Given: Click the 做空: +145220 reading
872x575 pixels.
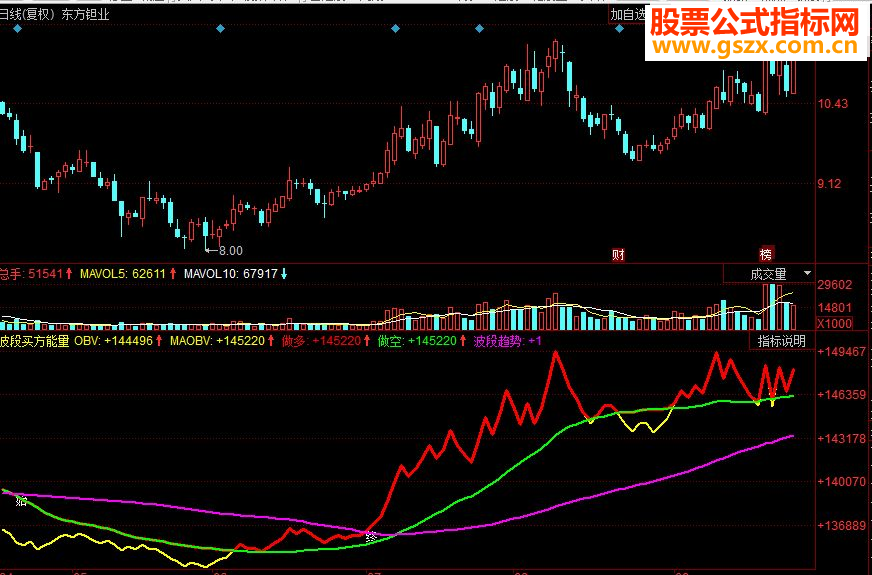Looking at the screenshot, I should coord(417,341).
